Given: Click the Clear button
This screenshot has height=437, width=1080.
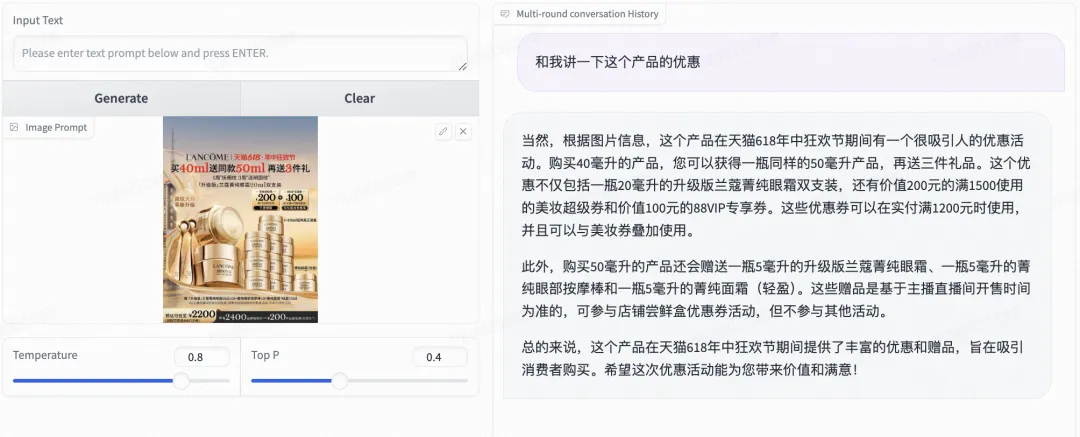Looking at the screenshot, I should pos(360,98).
